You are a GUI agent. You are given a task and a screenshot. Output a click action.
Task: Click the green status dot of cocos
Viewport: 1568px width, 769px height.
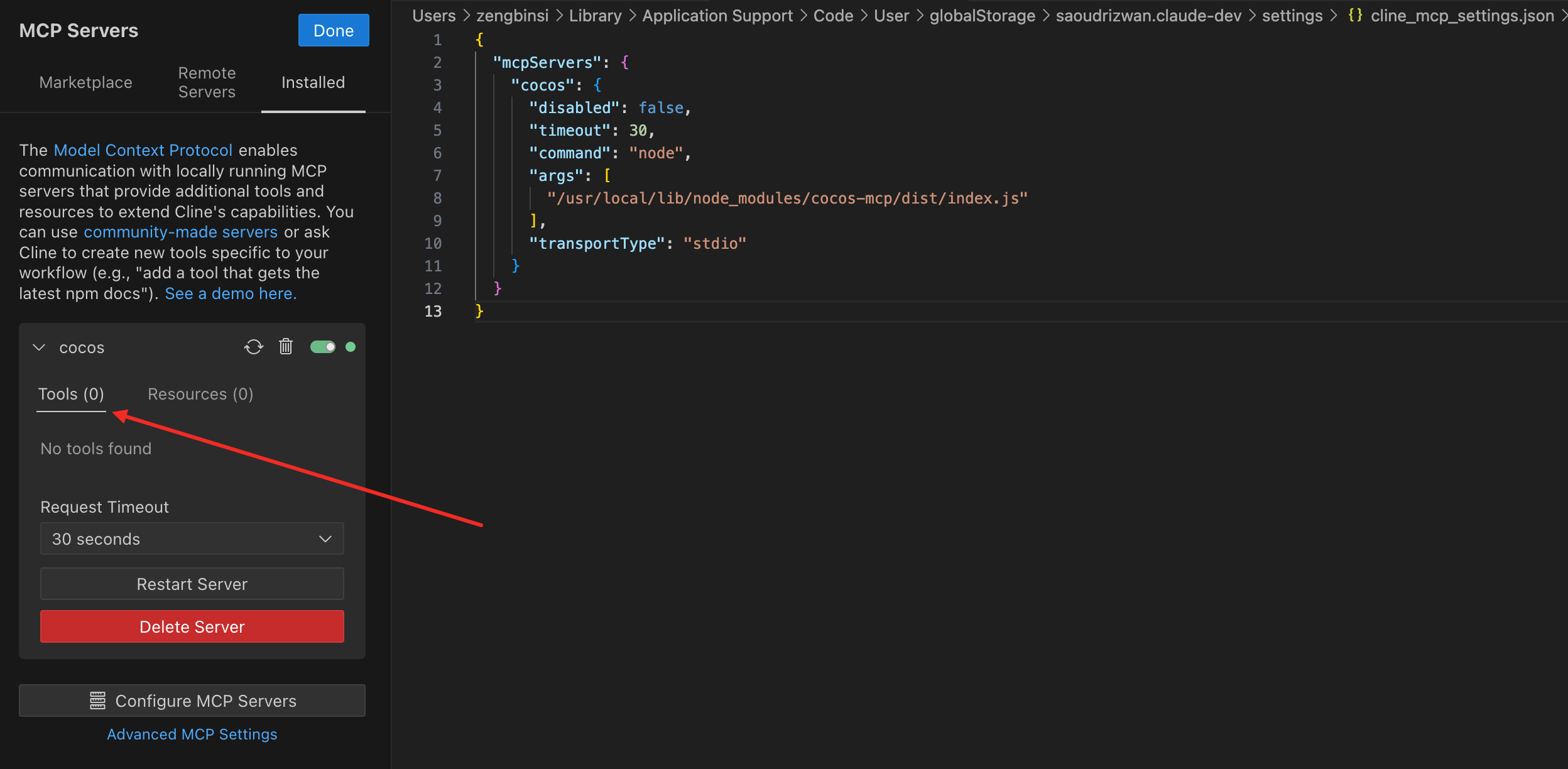point(351,347)
